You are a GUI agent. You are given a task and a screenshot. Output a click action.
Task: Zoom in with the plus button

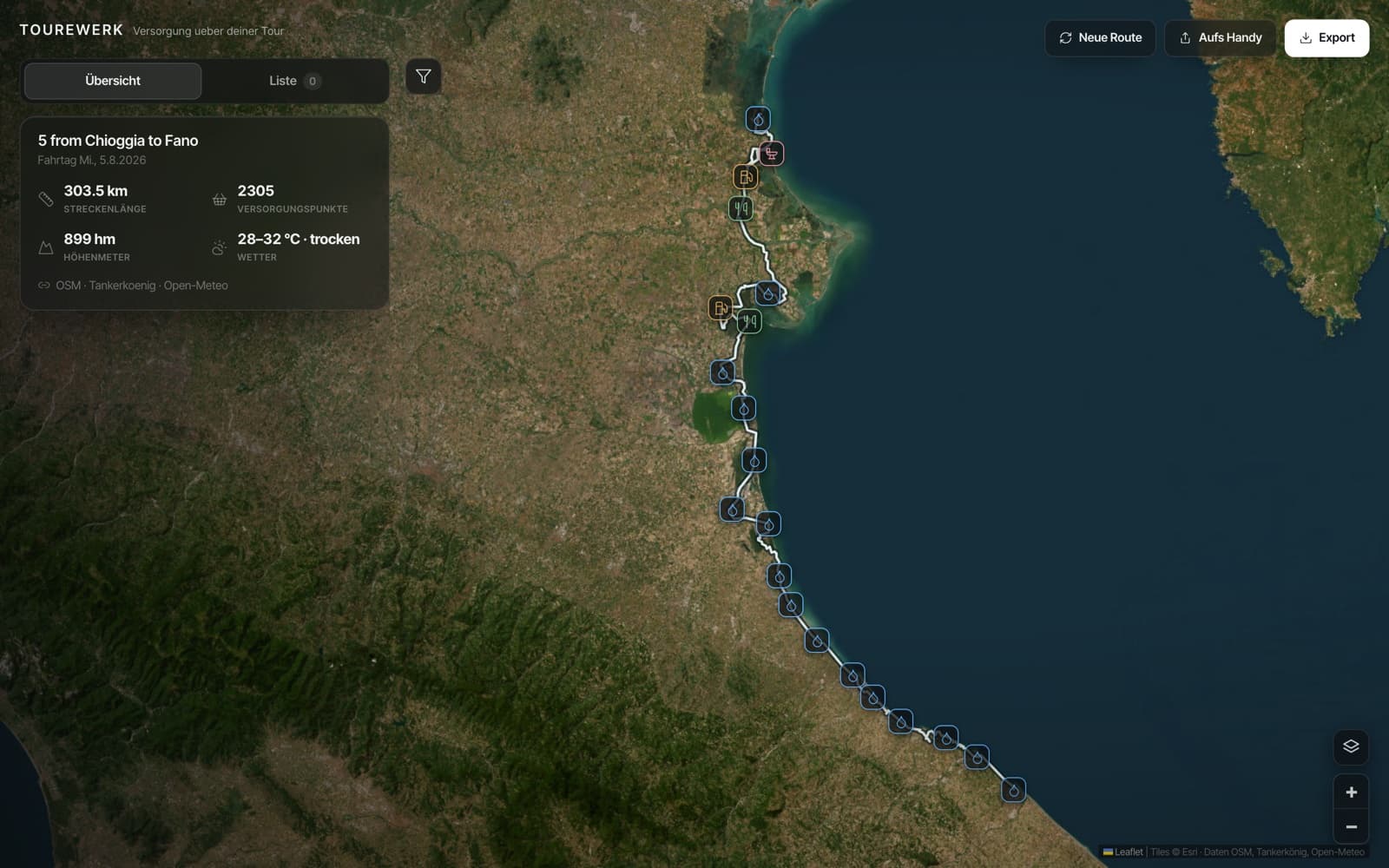click(1351, 792)
